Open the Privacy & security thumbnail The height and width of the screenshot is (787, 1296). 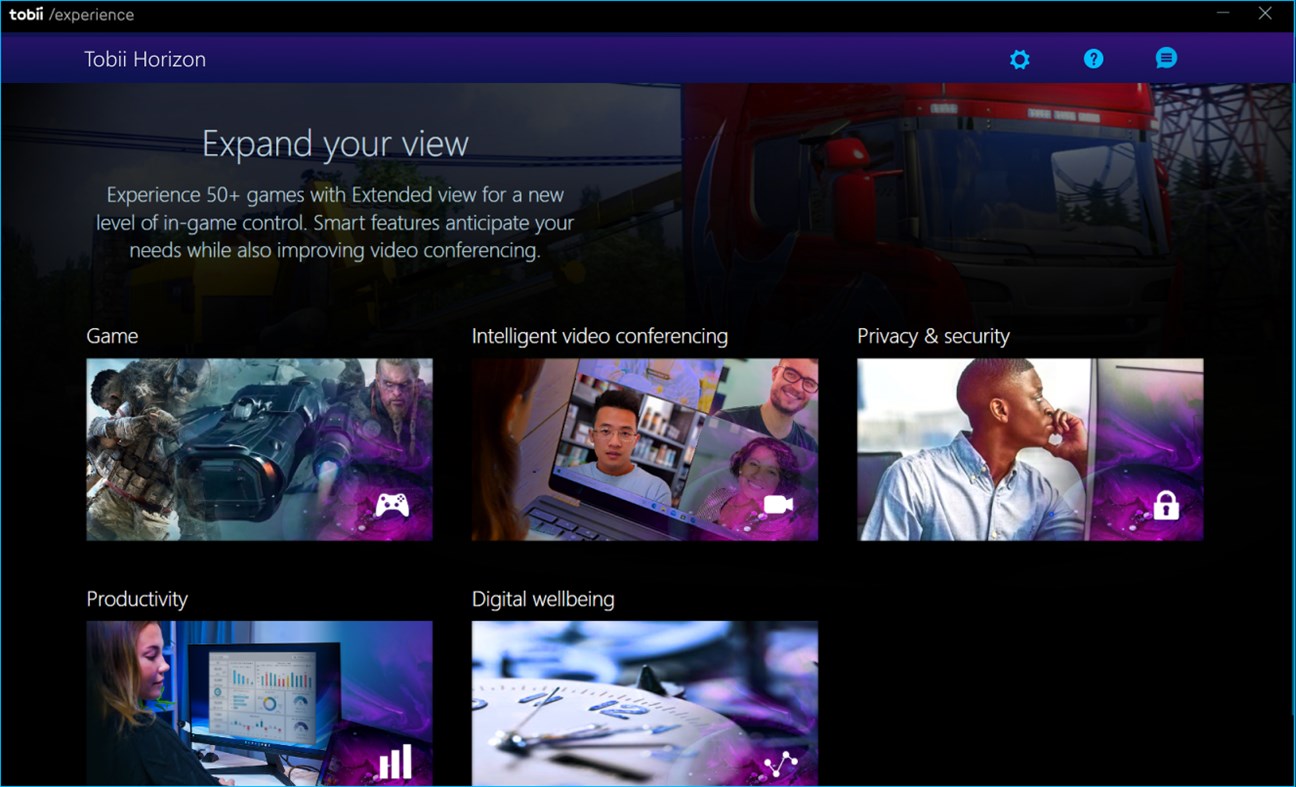1030,448
